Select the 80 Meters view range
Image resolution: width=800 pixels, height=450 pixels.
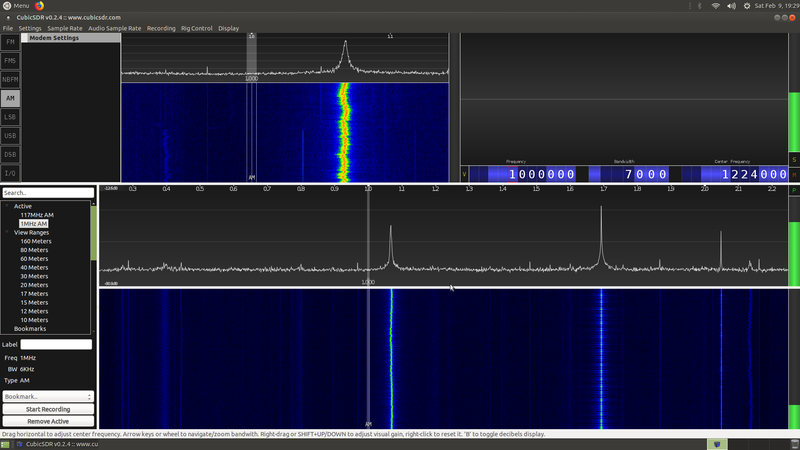tap(34, 250)
